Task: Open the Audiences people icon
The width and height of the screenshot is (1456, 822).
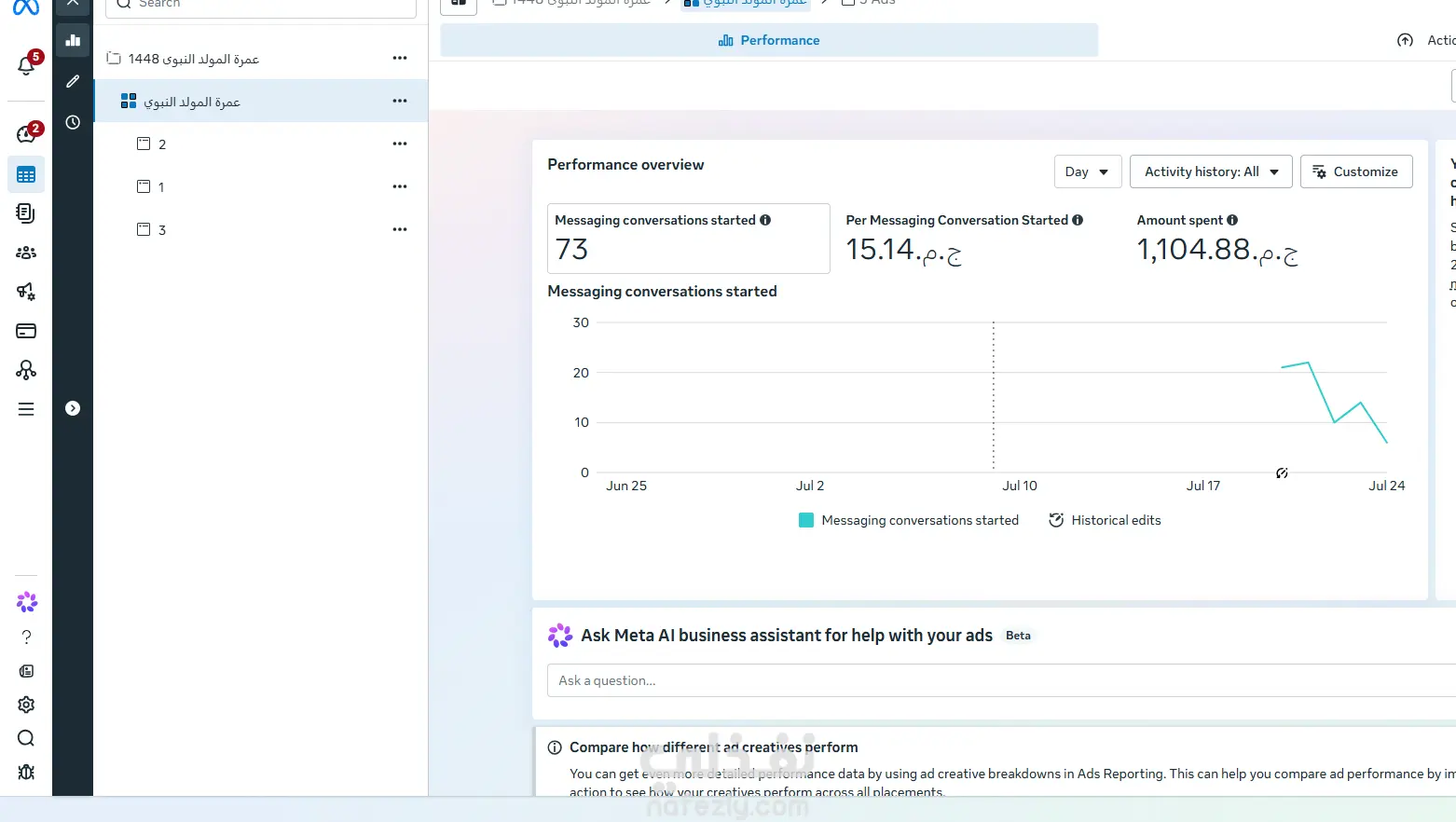Action: [x=26, y=253]
